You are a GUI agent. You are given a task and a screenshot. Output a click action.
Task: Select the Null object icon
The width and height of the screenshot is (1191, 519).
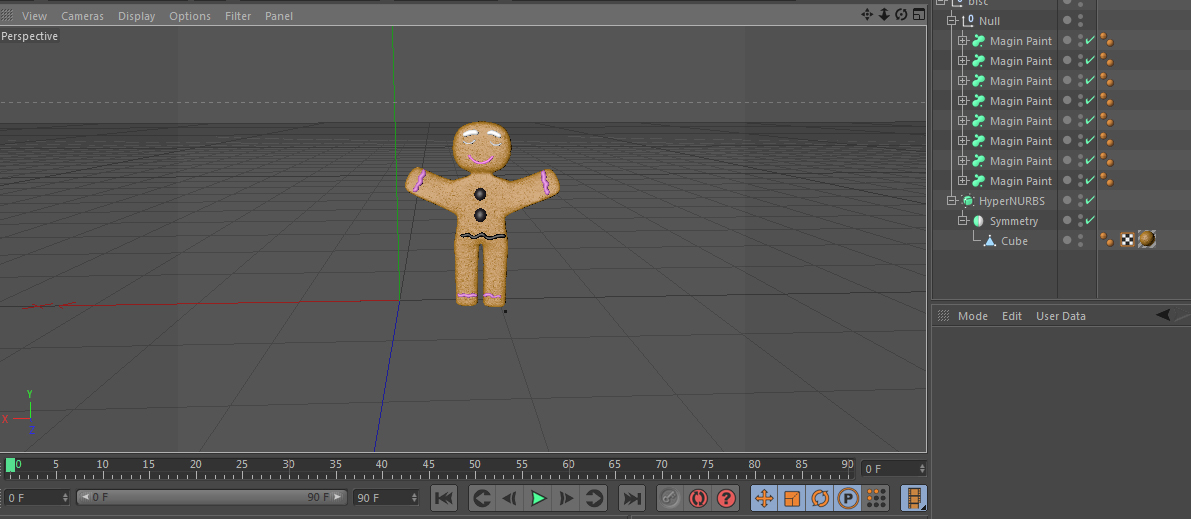tap(968, 21)
